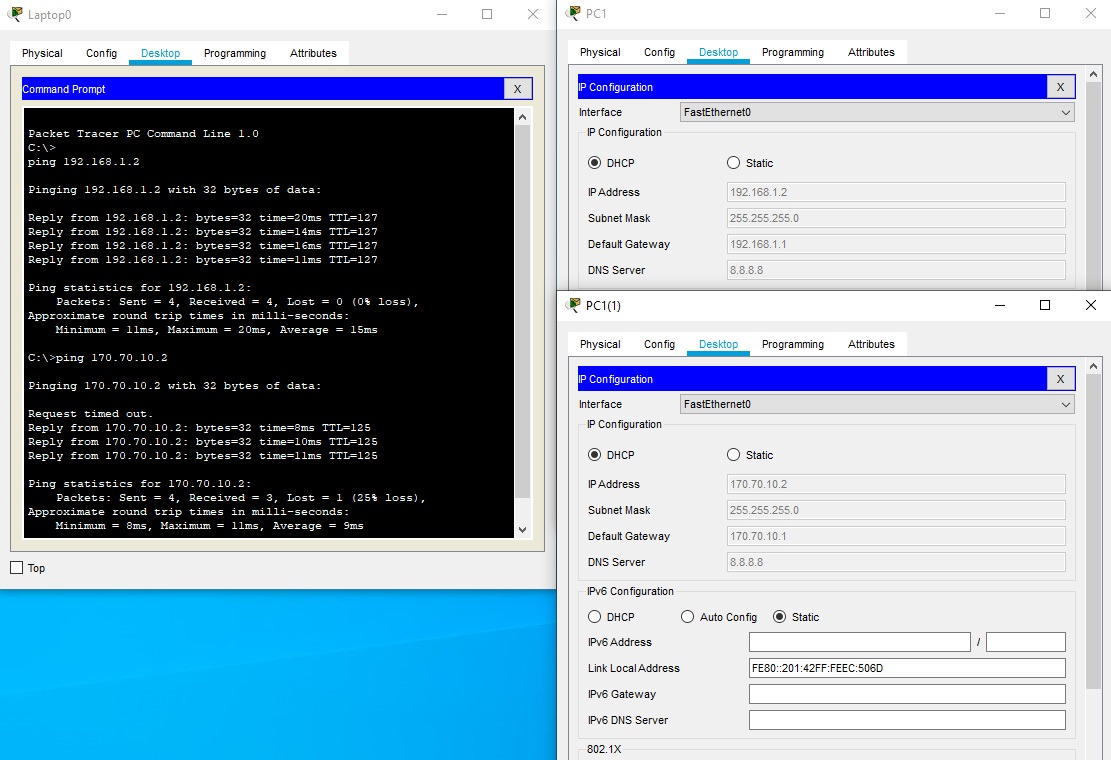The height and width of the screenshot is (760, 1111).
Task: Maximize the PC1(1) window
Action: coord(1044,305)
